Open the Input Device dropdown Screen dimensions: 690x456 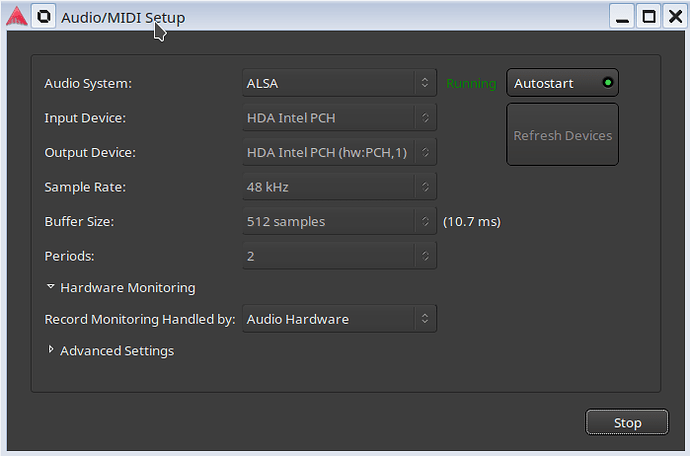pos(339,118)
